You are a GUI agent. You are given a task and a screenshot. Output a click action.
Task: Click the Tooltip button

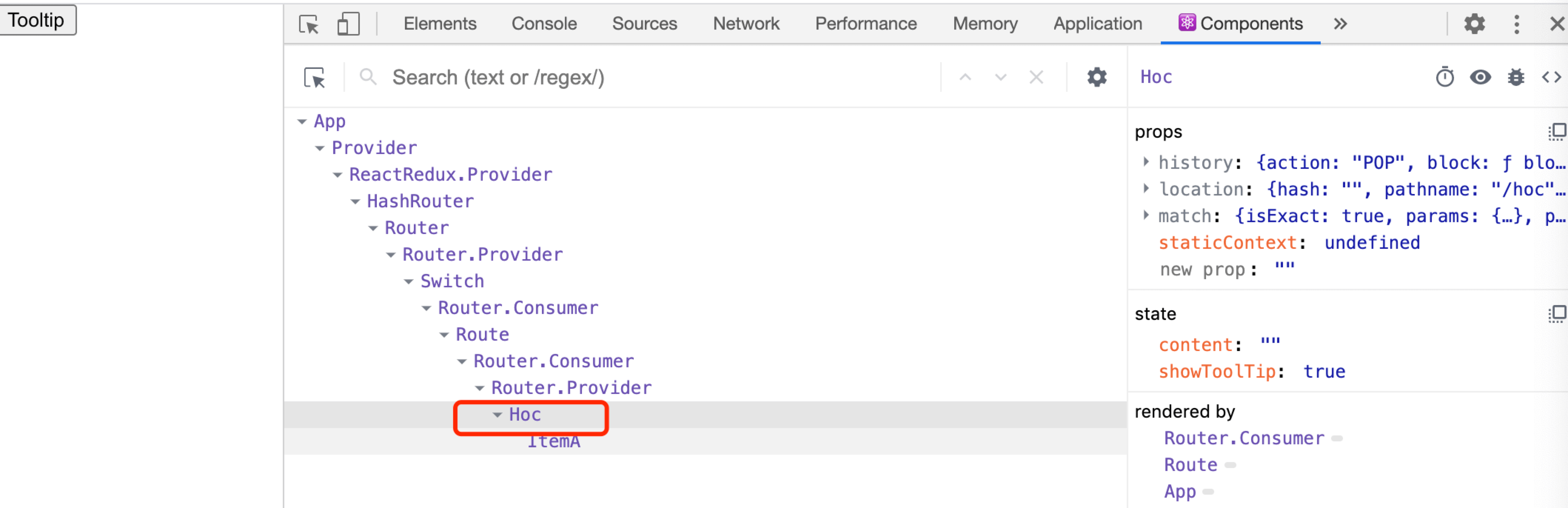point(37,20)
